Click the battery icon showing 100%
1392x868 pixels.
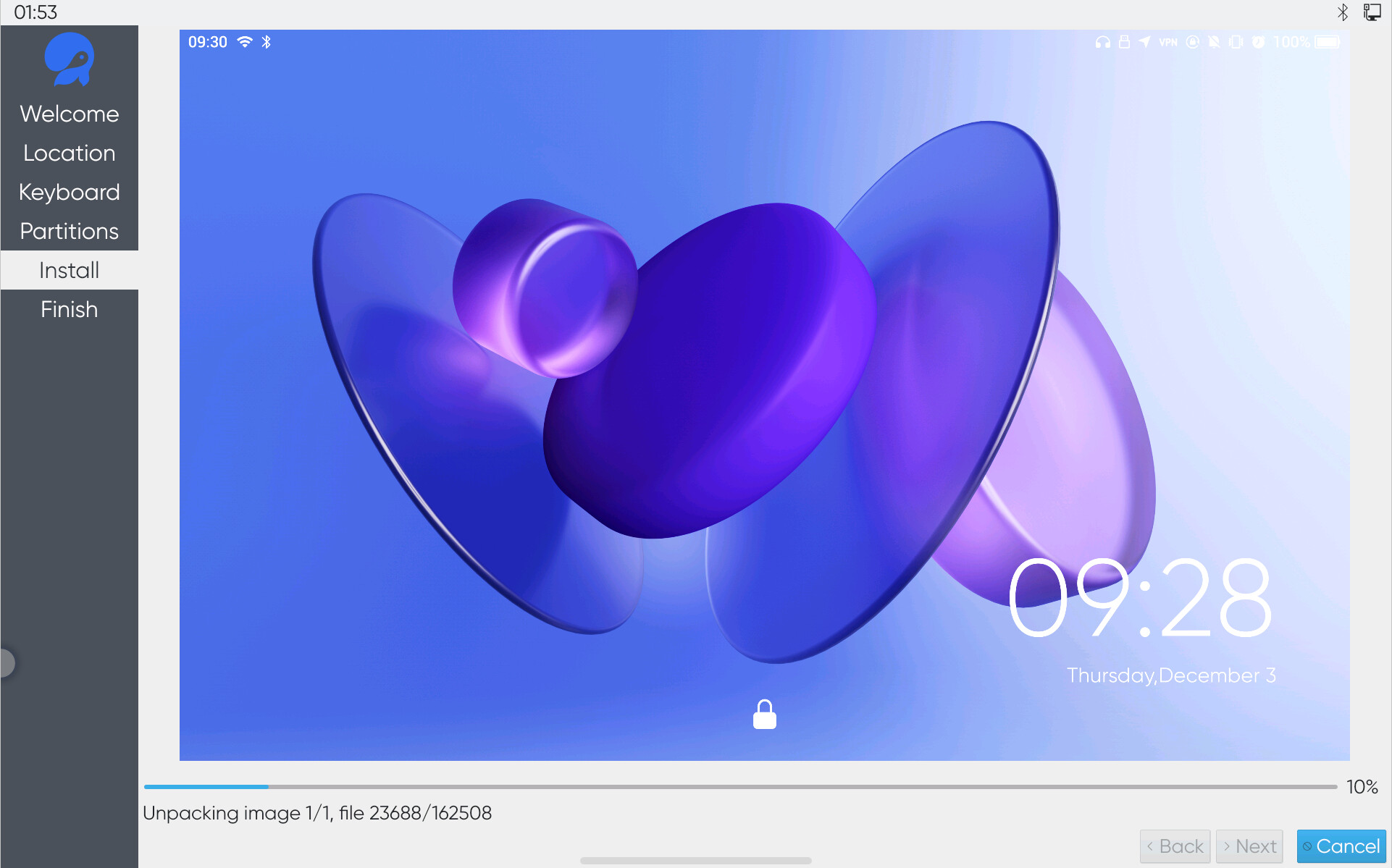click(1327, 42)
